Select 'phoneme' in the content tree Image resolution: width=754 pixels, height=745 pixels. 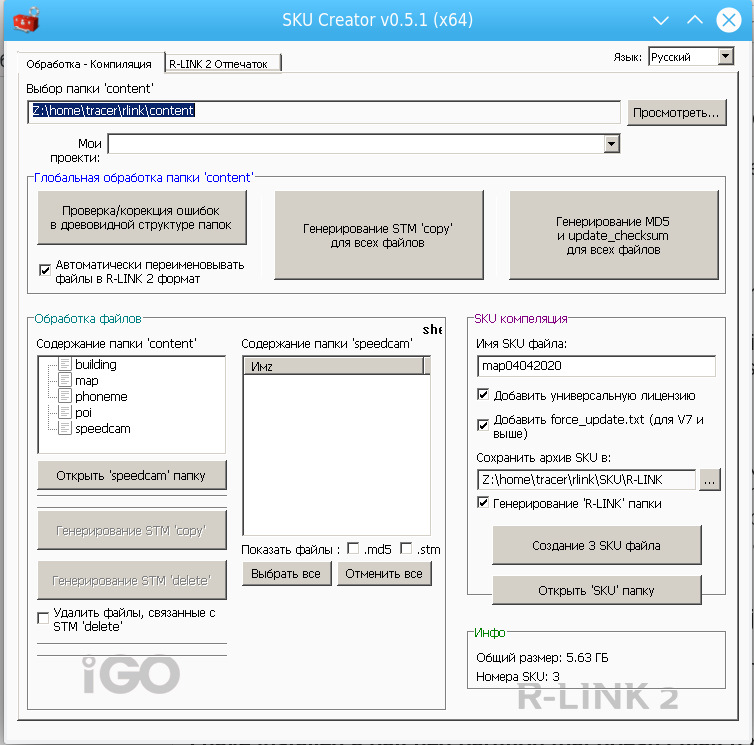pos(101,396)
